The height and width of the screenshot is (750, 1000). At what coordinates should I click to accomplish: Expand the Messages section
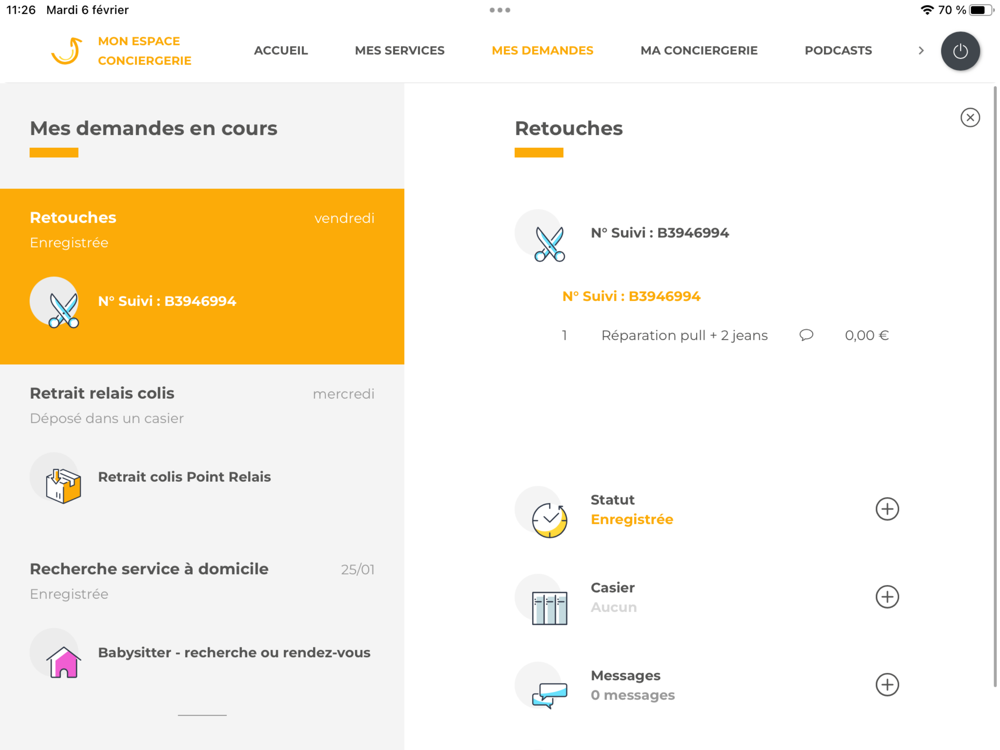887,684
